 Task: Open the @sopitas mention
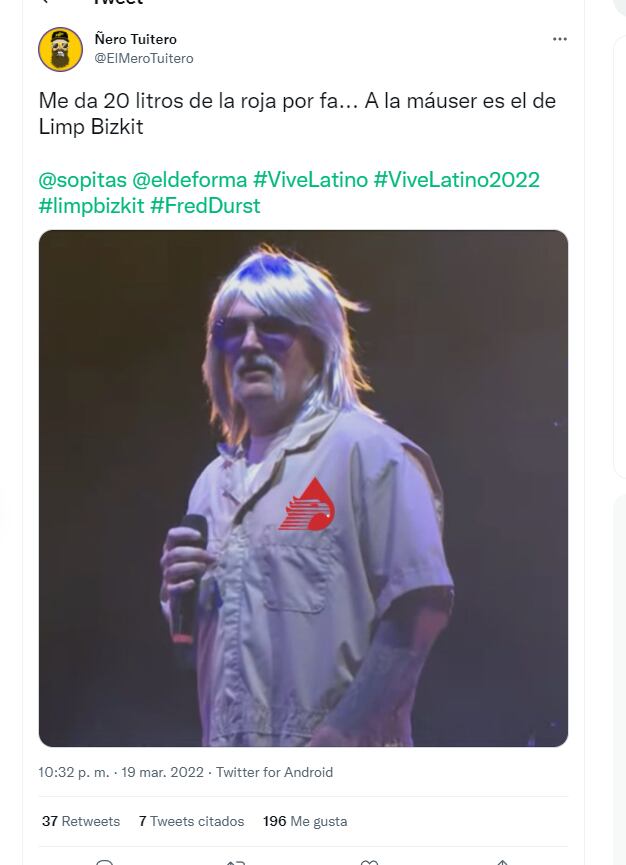click(x=81, y=180)
